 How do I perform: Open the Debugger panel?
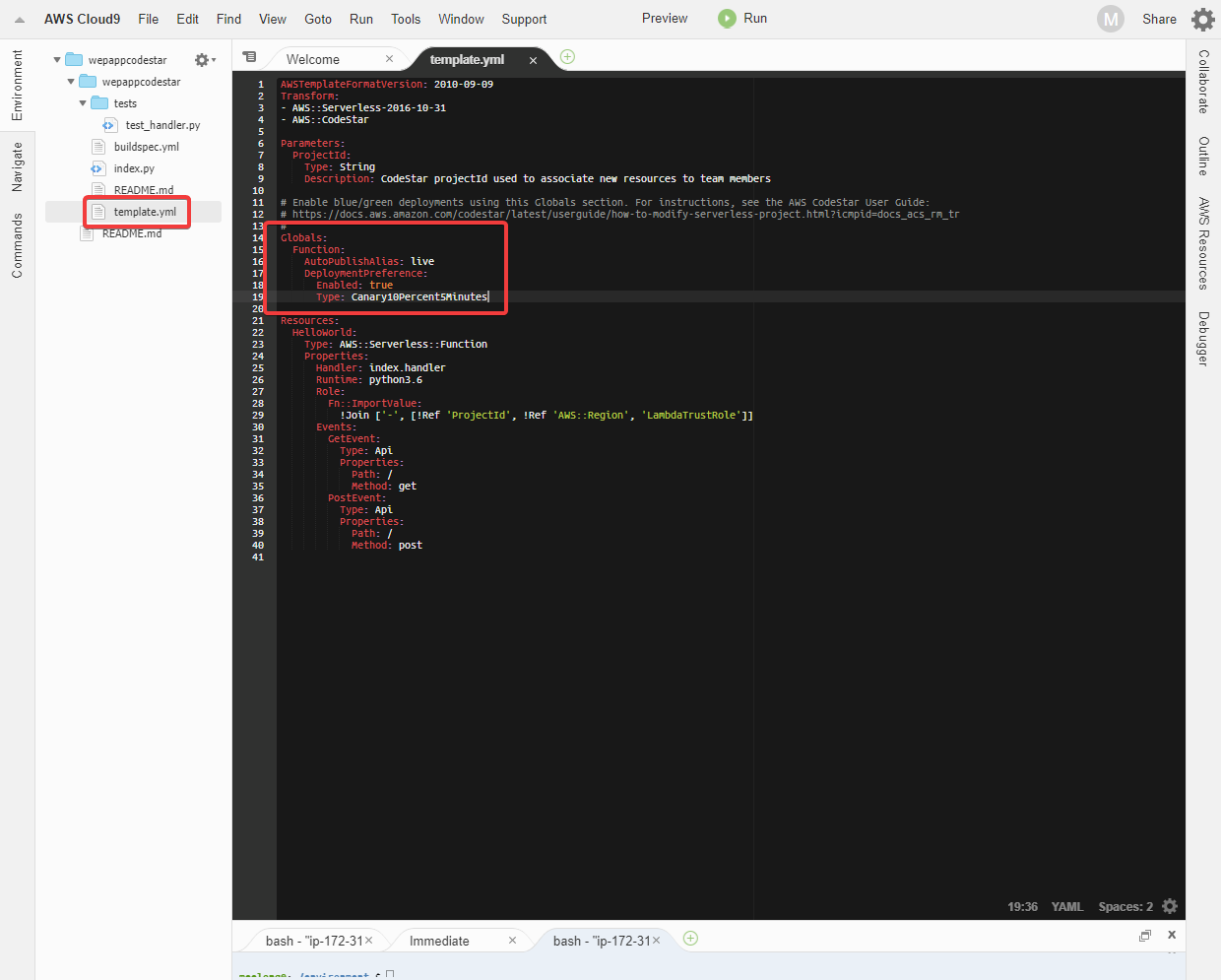coord(1203,339)
